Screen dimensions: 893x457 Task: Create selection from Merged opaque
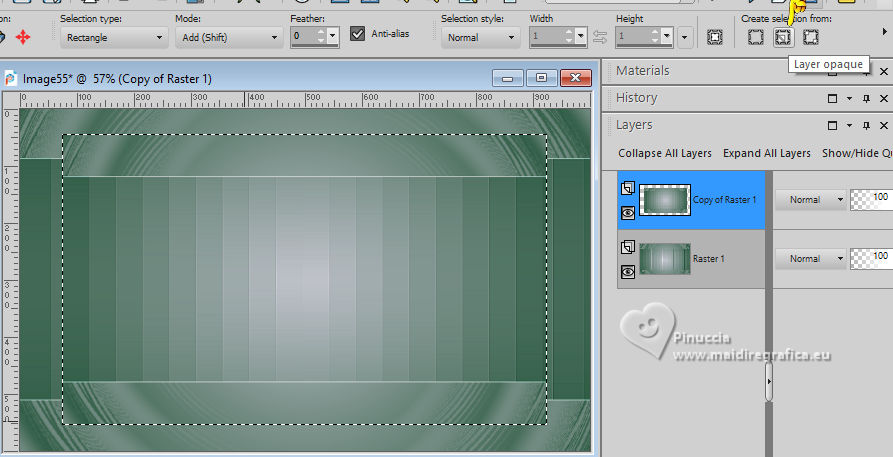pyautogui.click(x=811, y=38)
